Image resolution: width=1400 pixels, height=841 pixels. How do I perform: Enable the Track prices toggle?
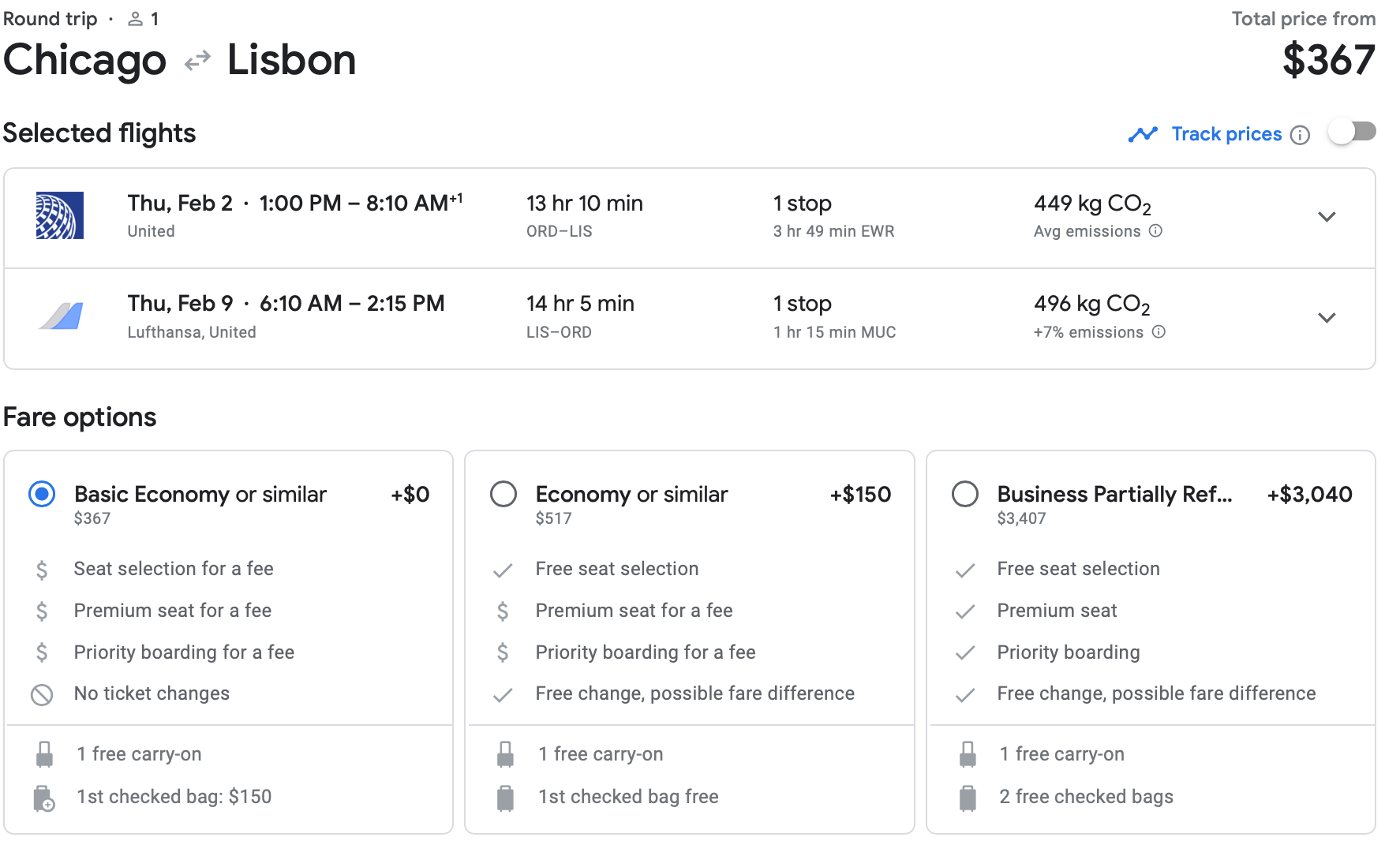(x=1352, y=132)
